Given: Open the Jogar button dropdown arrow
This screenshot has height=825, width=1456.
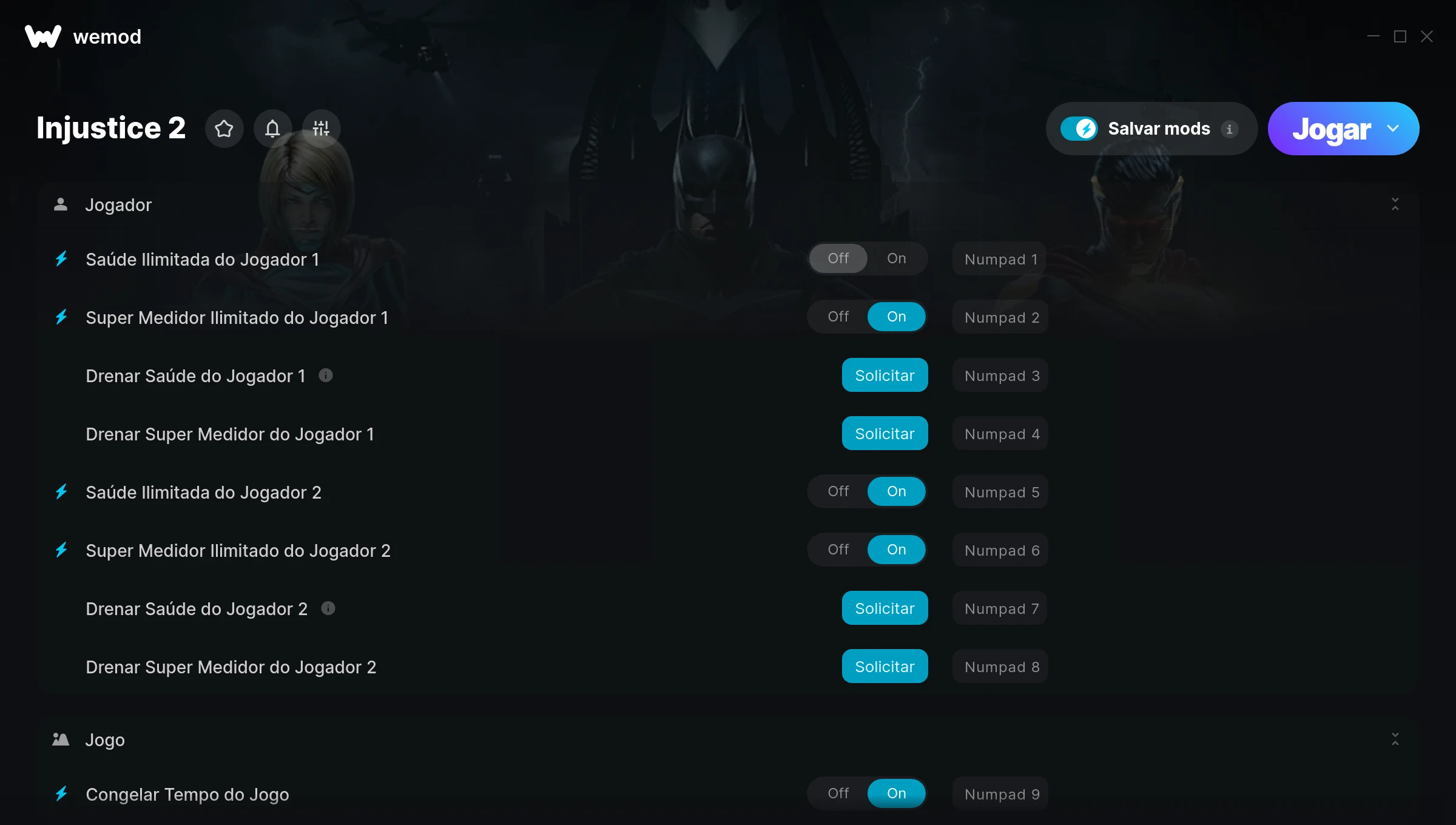Looking at the screenshot, I should [1393, 129].
